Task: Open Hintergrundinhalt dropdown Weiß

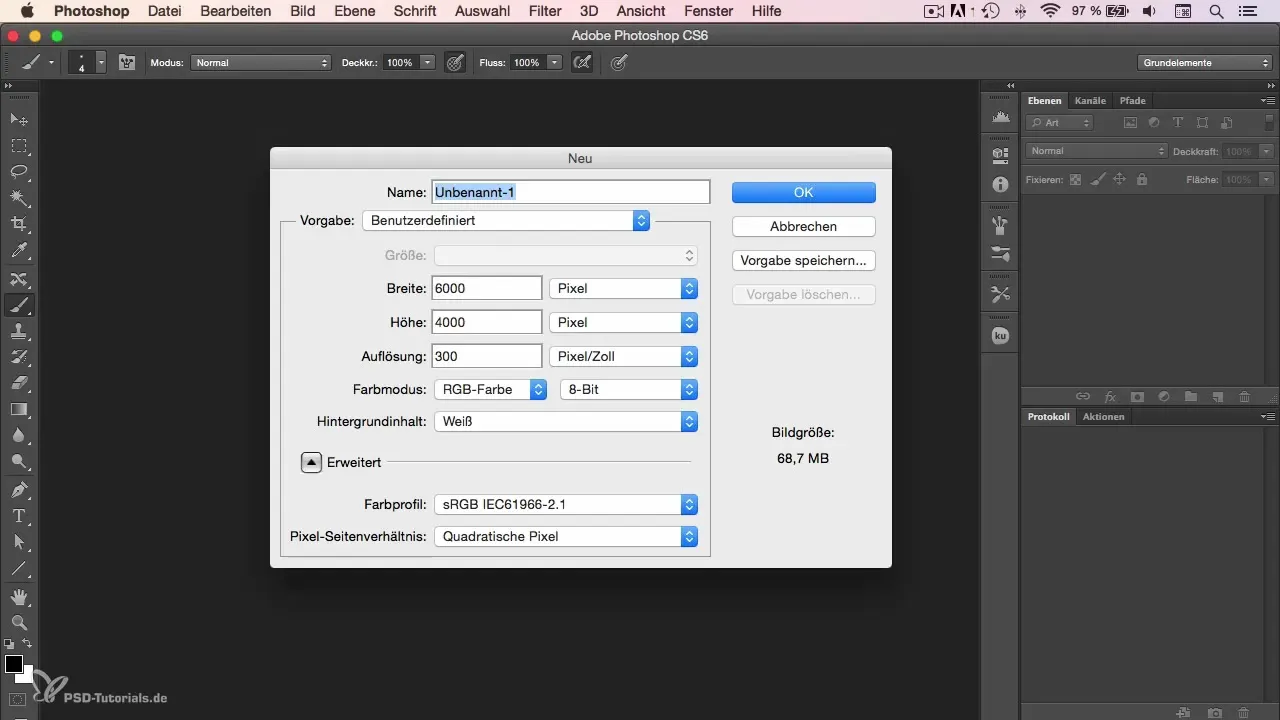Action: [565, 422]
